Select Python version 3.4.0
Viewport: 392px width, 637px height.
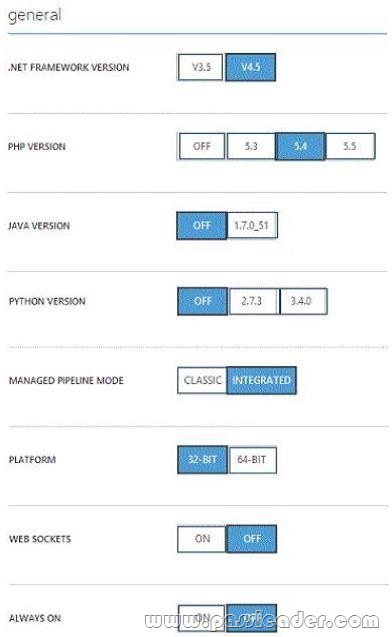tap(303, 301)
